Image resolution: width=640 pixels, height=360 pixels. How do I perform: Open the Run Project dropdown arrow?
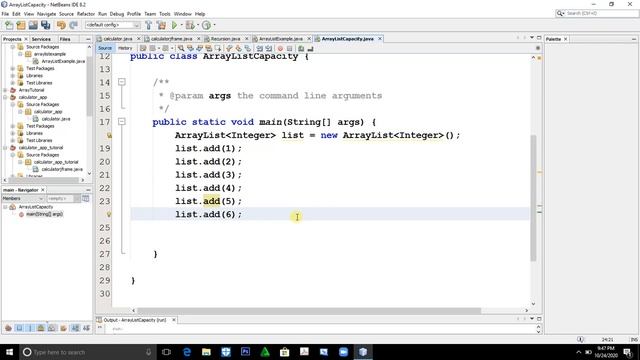point(181,25)
